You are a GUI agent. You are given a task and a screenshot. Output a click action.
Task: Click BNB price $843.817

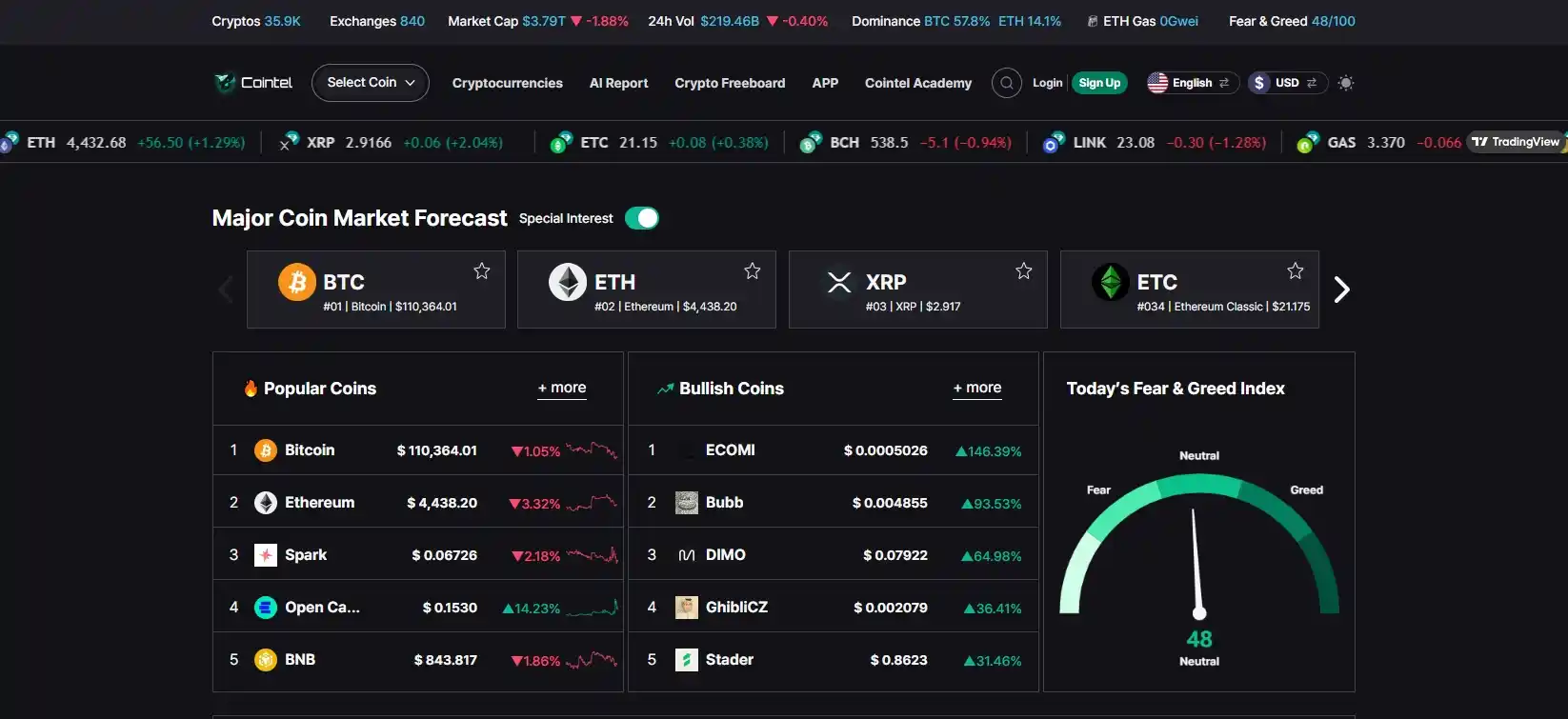(446, 660)
